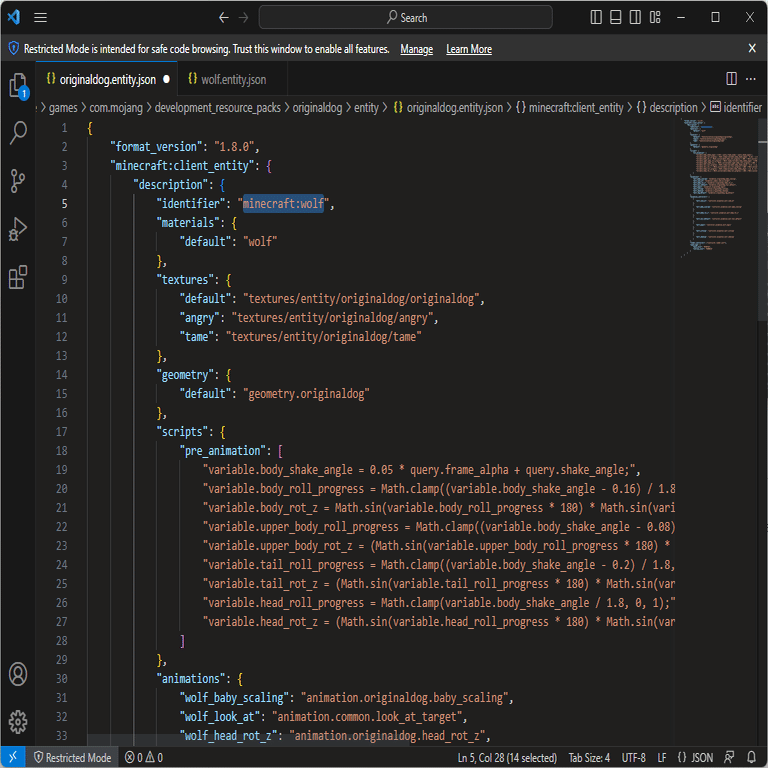The width and height of the screenshot is (768, 768).
Task: Click "materials" key on line 6
Action: (188, 223)
